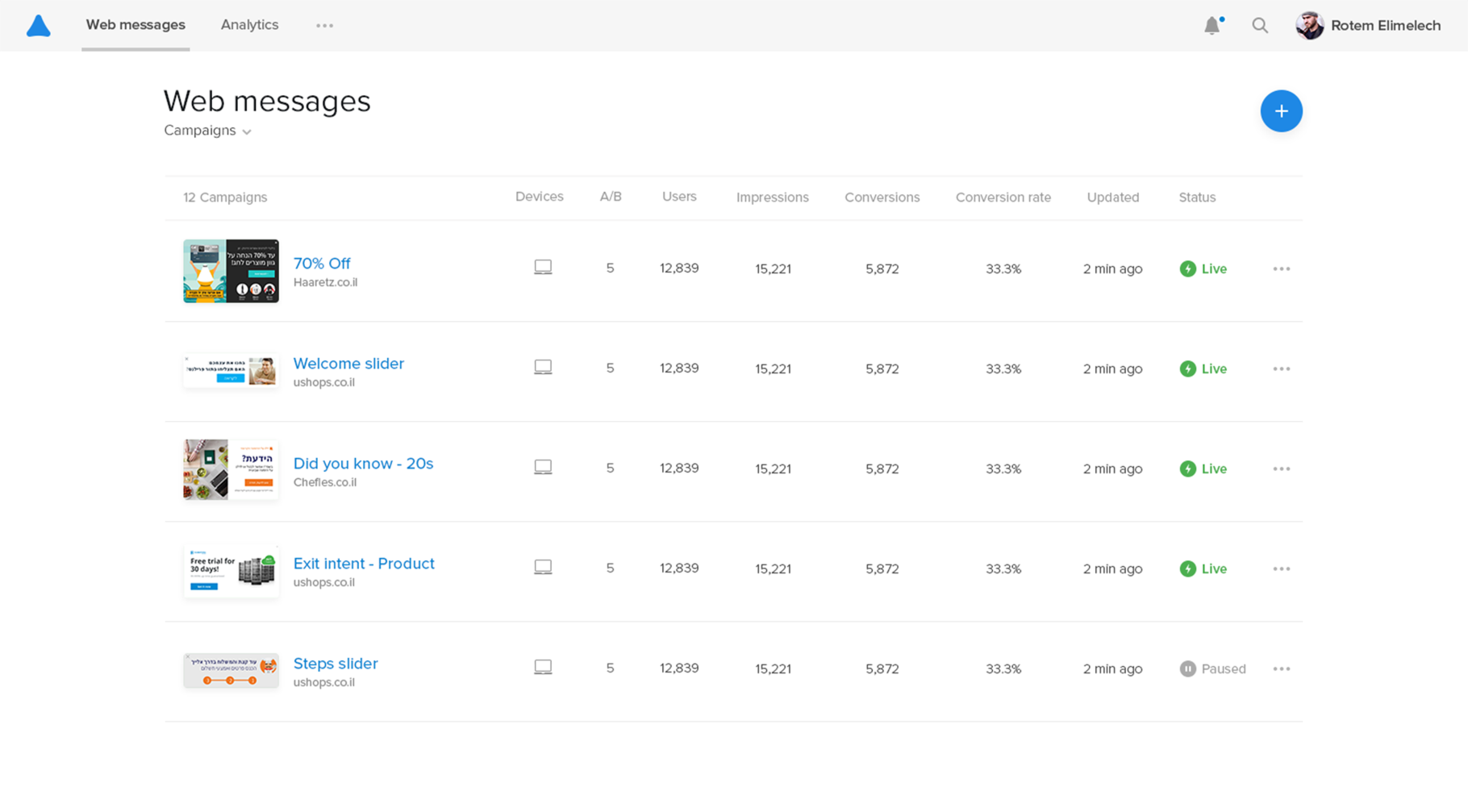
Task: Sort by the Impressions column header
Action: pyautogui.click(x=773, y=198)
